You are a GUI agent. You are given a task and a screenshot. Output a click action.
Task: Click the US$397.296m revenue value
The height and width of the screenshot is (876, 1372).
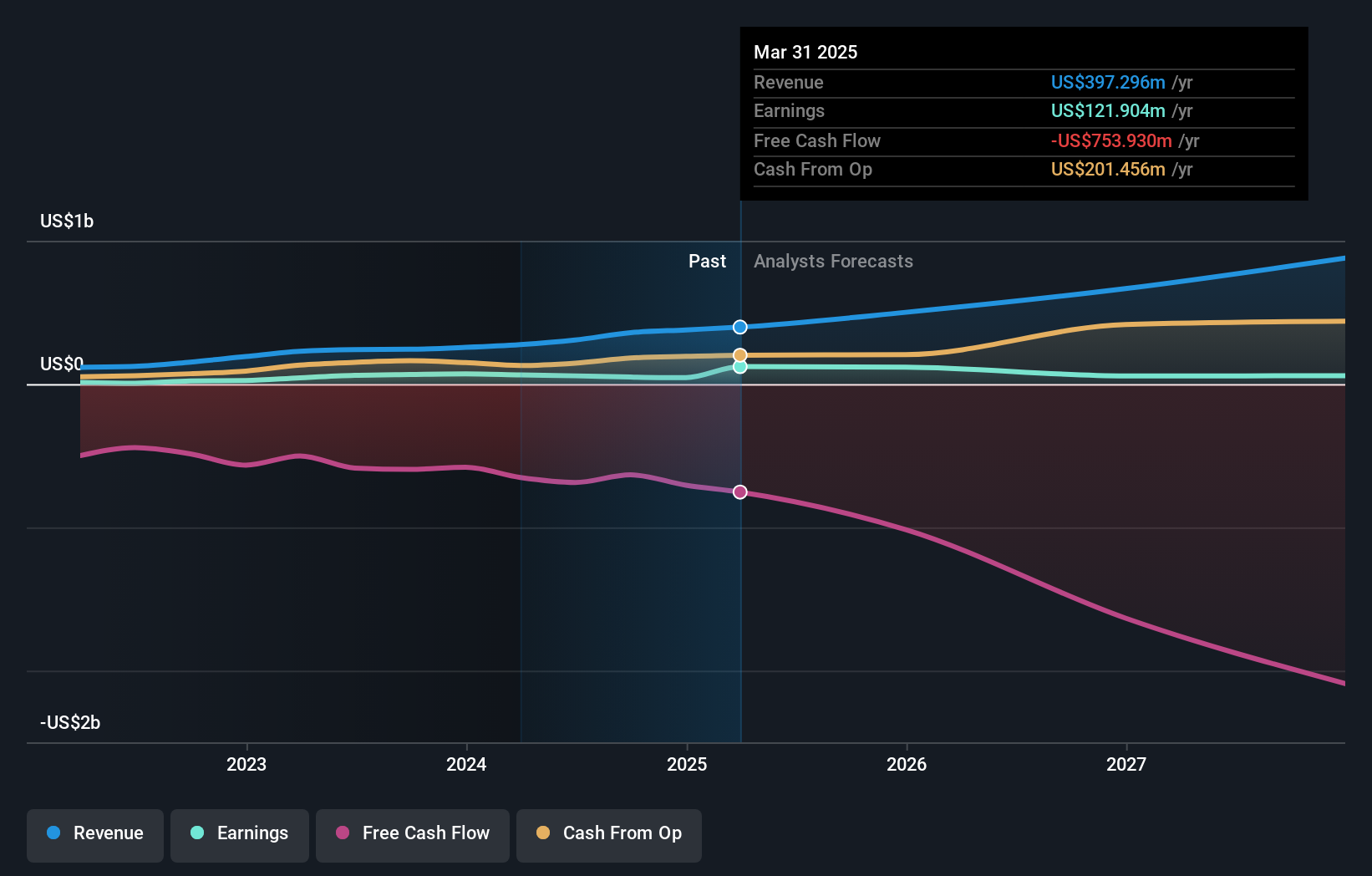(x=1108, y=82)
